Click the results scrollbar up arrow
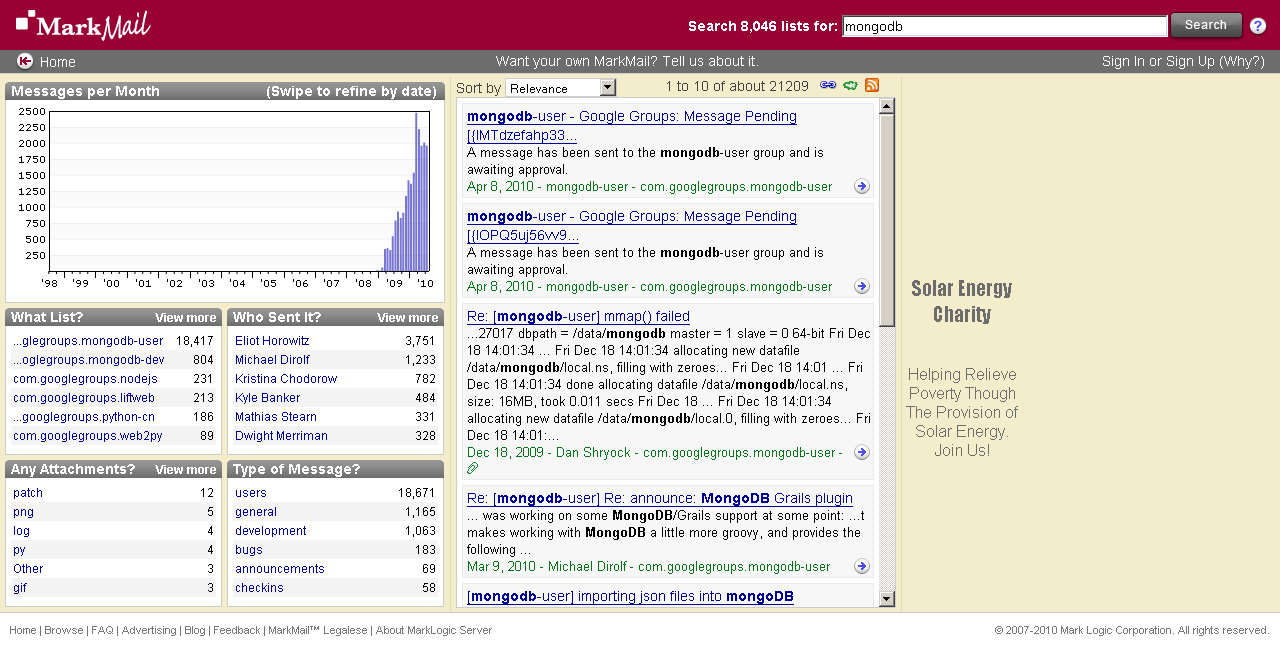The height and width of the screenshot is (647, 1280). tap(886, 107)
